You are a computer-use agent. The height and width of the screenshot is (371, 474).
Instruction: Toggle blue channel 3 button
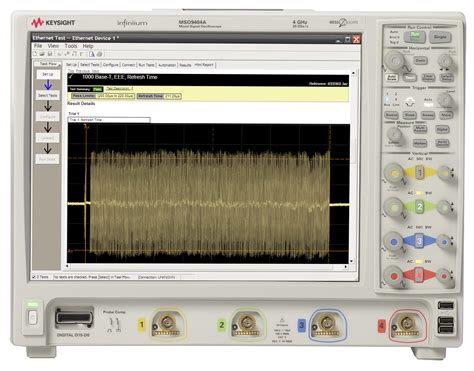pos(419,241)
